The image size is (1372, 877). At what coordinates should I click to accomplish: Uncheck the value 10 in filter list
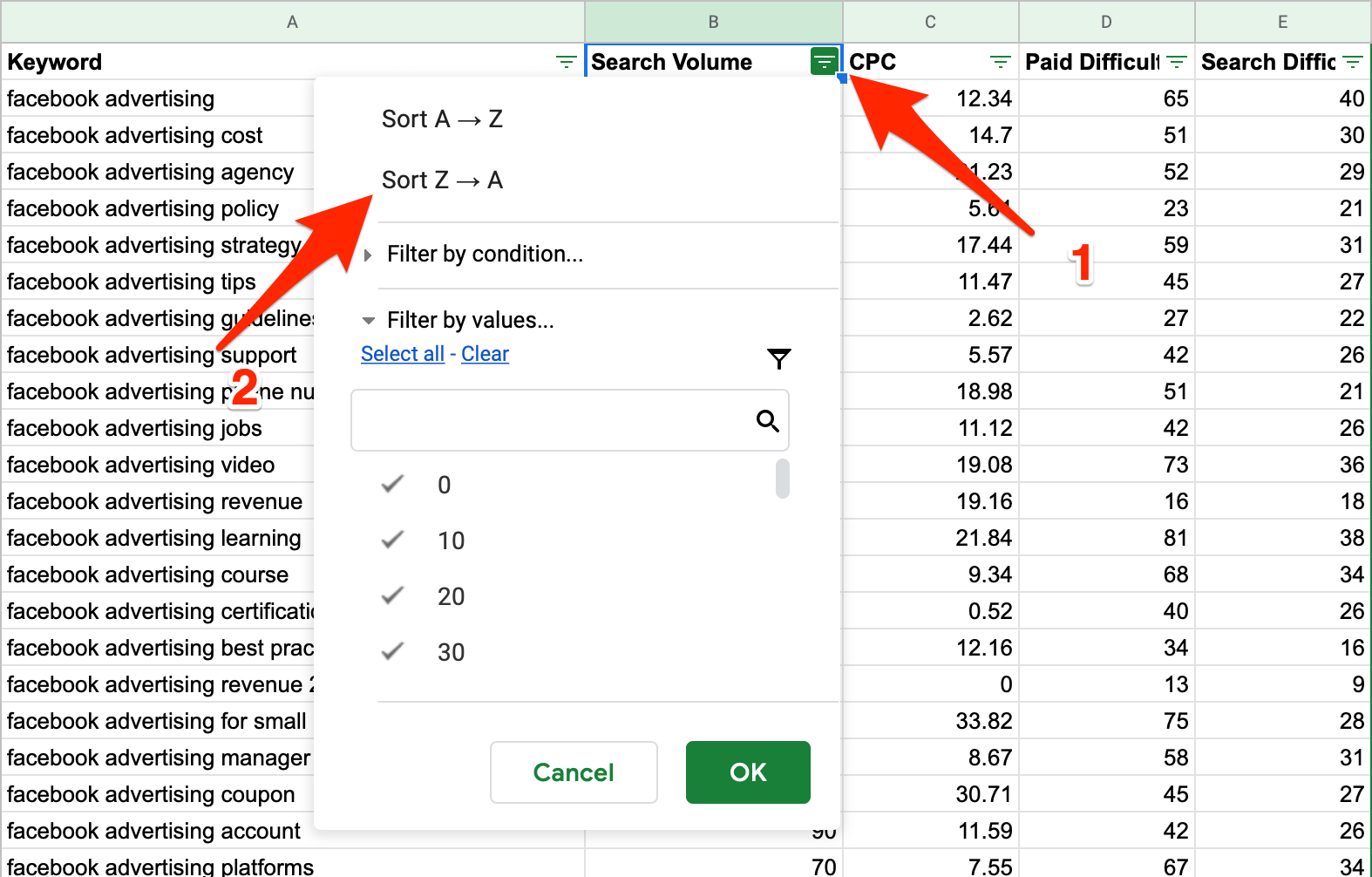(393, 540)
